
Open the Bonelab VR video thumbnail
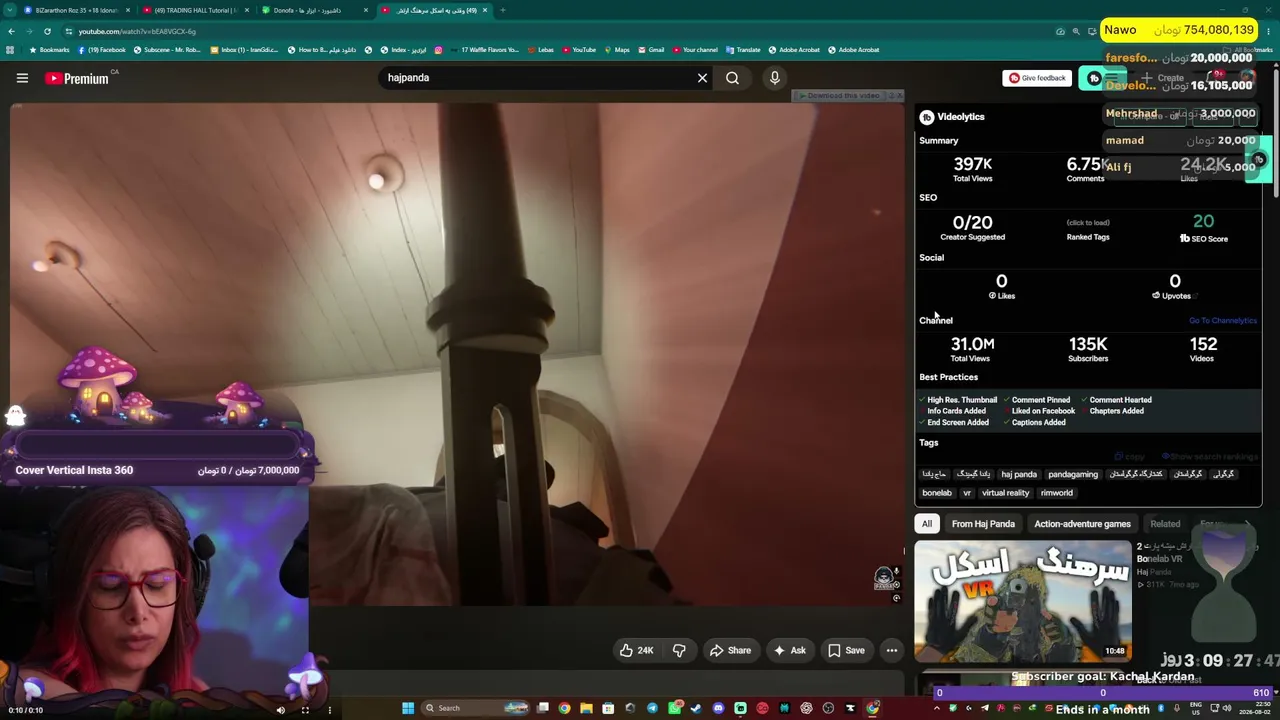coord(1023,601)
